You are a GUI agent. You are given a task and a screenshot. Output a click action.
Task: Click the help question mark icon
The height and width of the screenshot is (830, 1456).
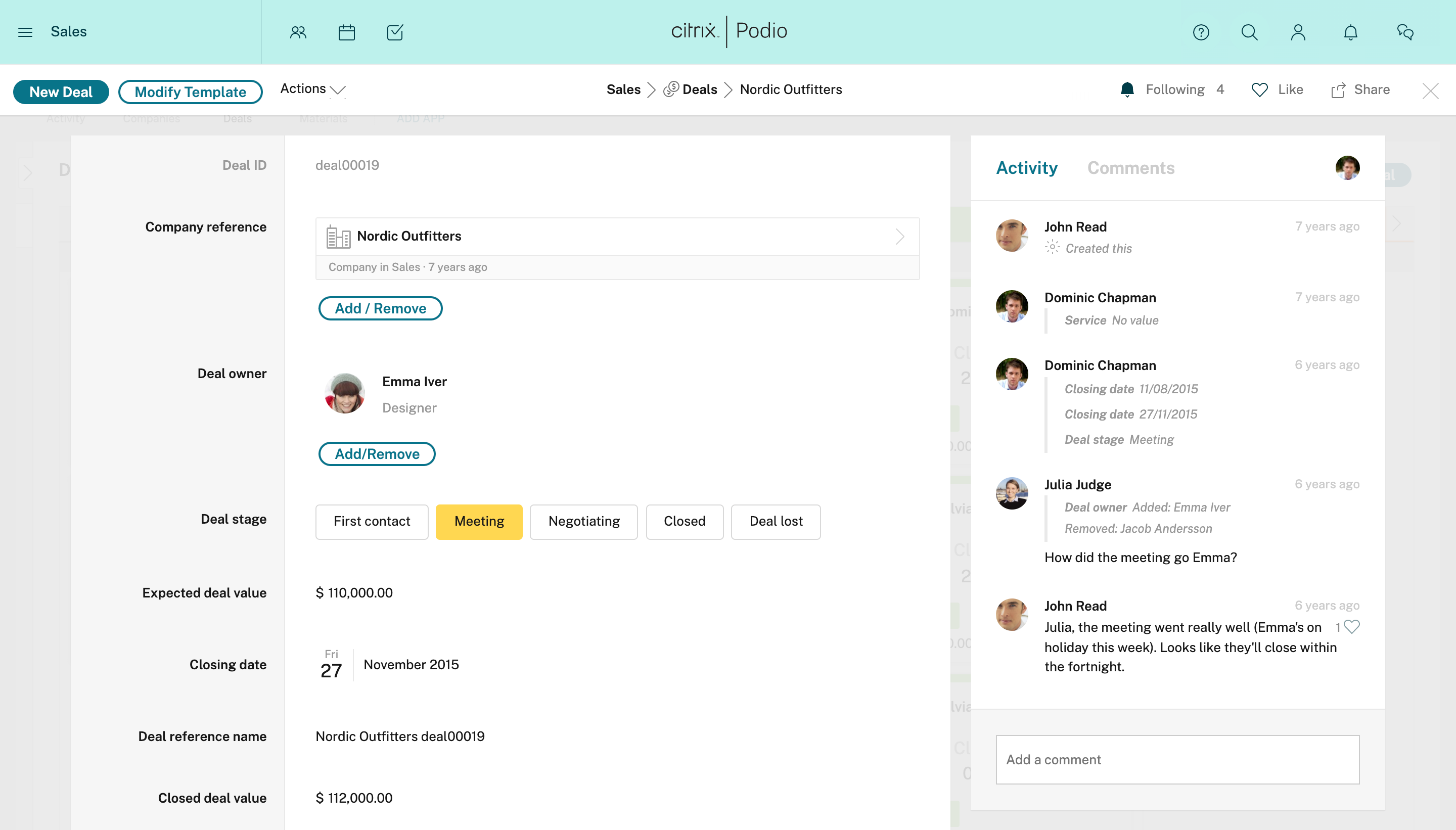[1201, 32]
